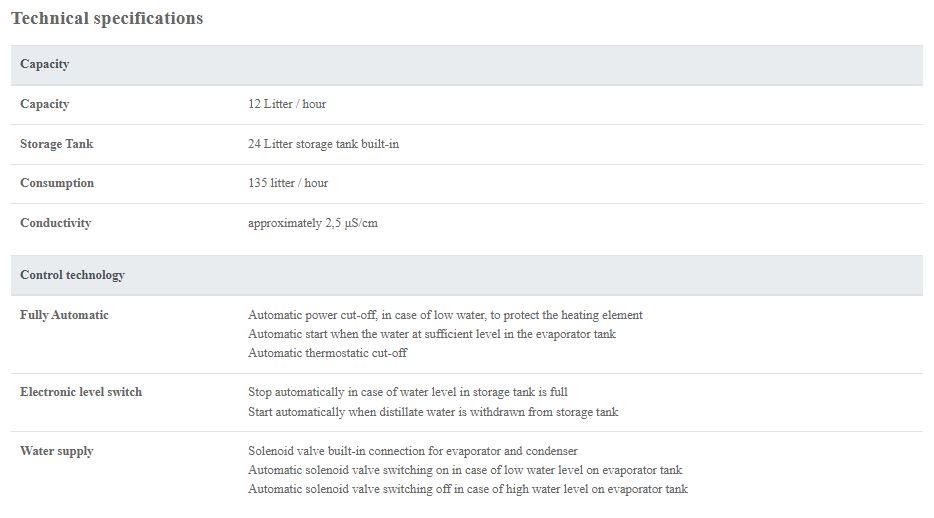Click the Start automatically when distillate line
The width and height of the screenshot is (934, 518).
(433, 411)
